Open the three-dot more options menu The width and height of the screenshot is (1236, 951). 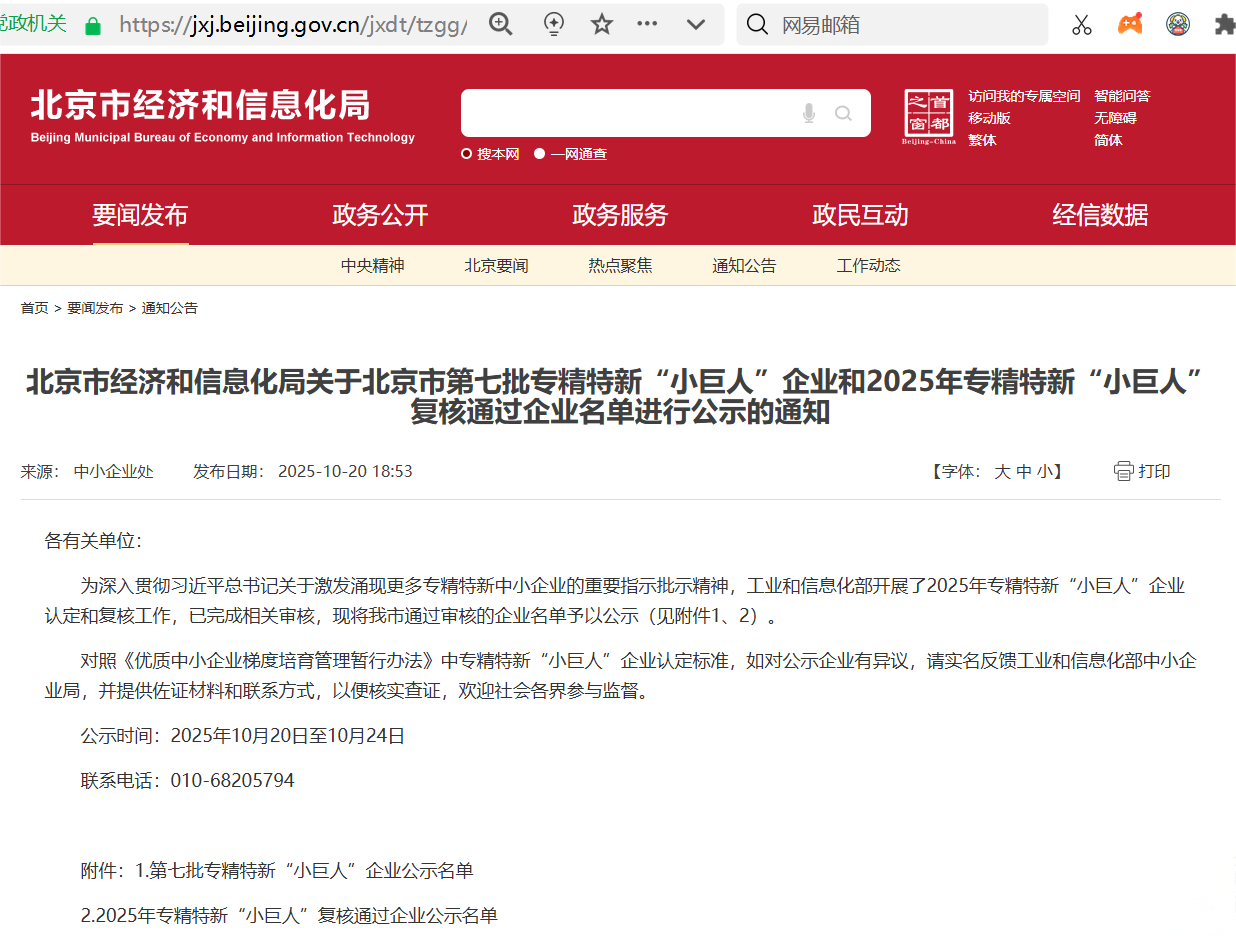coord(648,25)
